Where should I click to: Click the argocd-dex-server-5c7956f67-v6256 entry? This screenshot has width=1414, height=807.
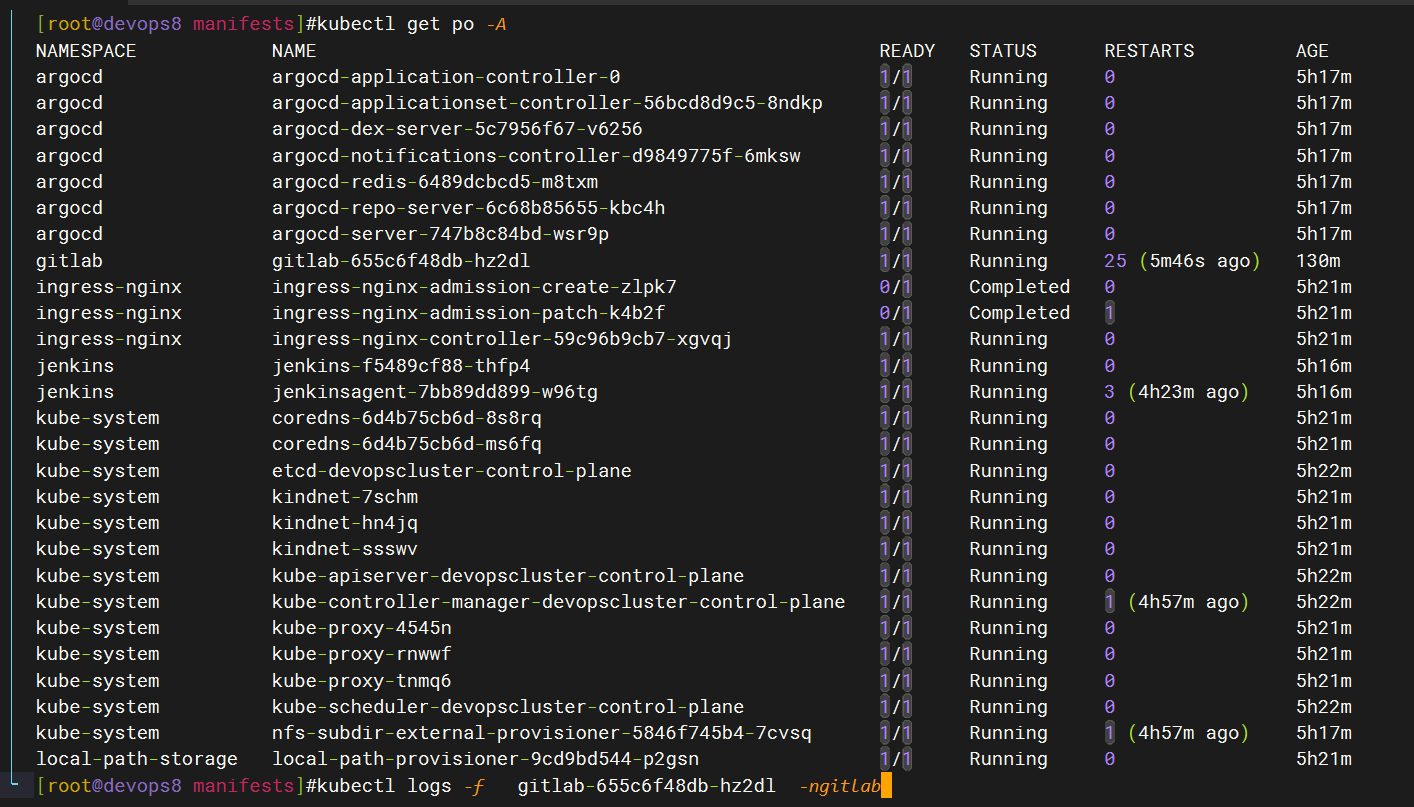(457, 129)
